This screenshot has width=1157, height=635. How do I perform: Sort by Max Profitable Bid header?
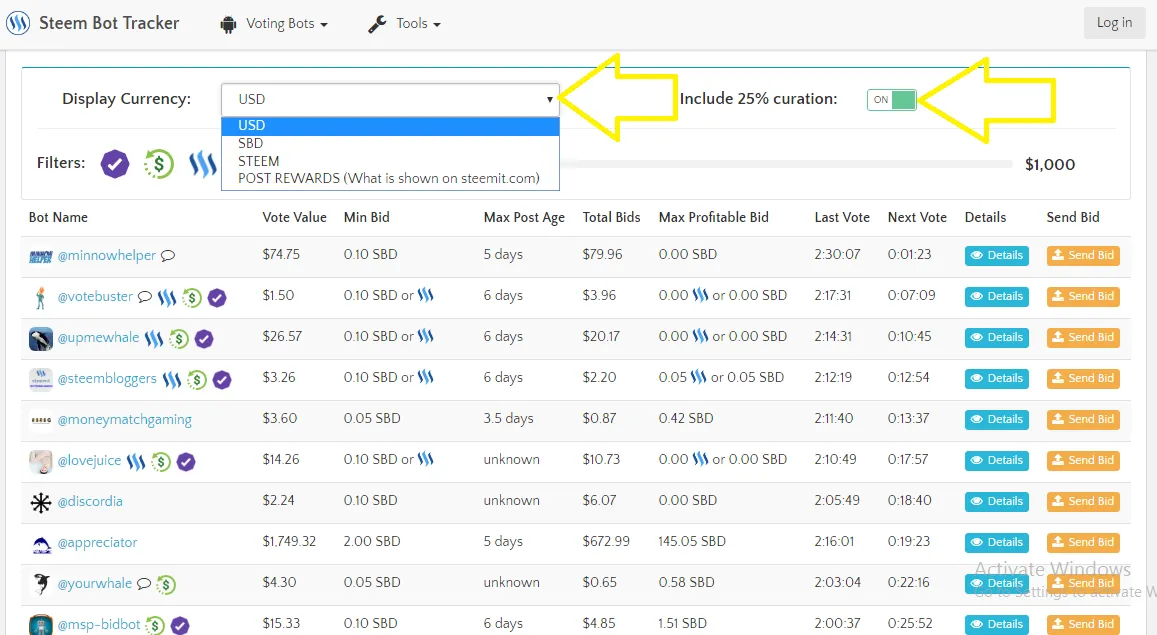[x=714, y=217]
